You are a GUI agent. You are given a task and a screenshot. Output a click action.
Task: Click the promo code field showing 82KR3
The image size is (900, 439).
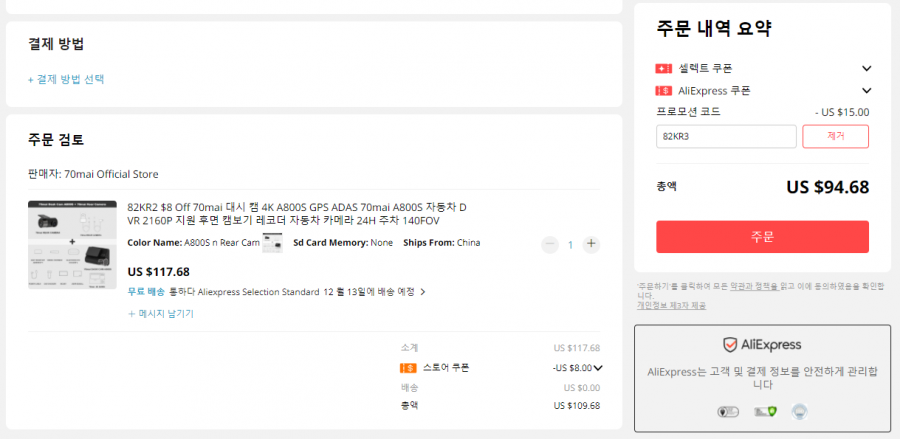pos(726,137)
